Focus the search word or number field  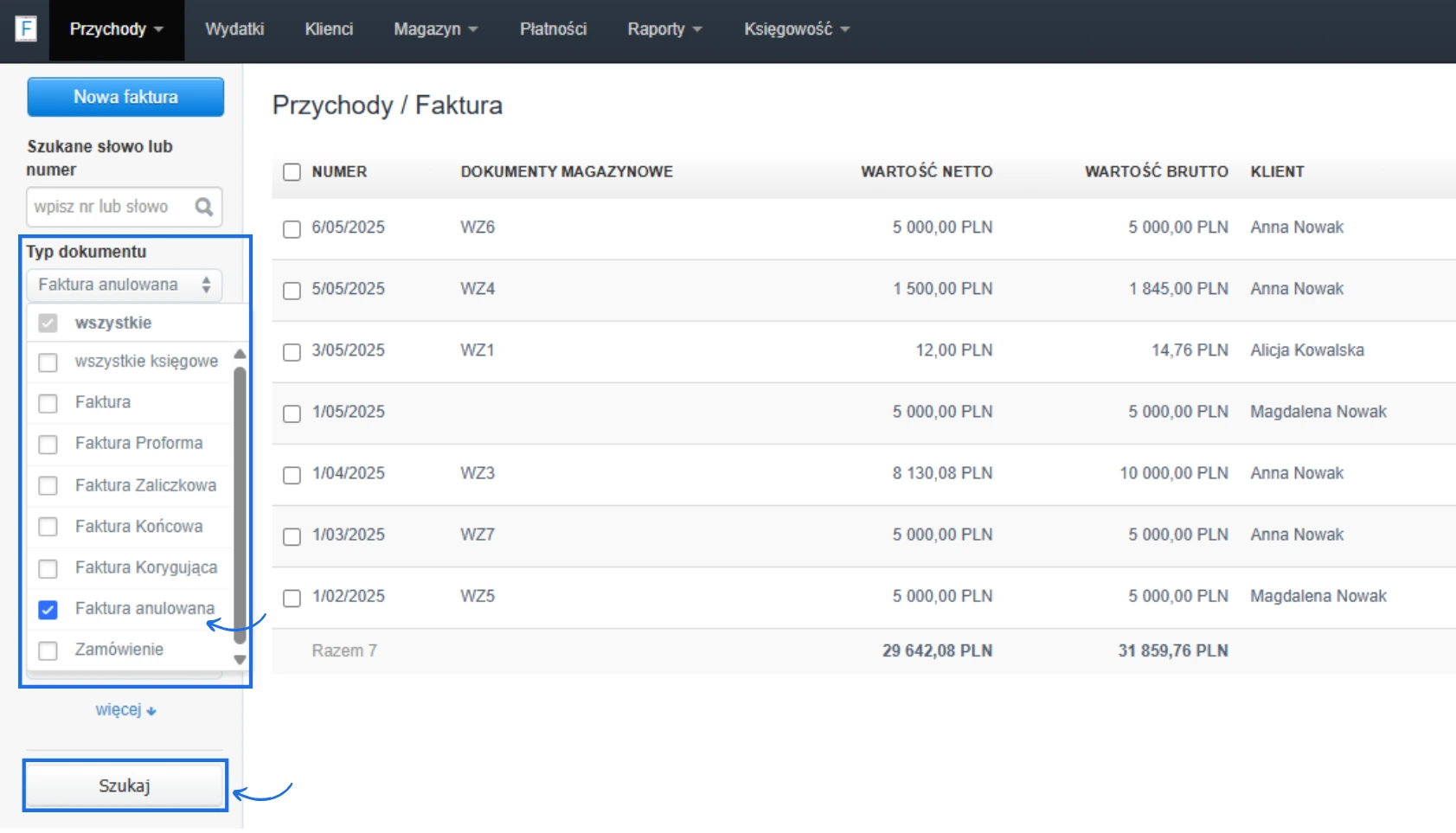(108, 207)
